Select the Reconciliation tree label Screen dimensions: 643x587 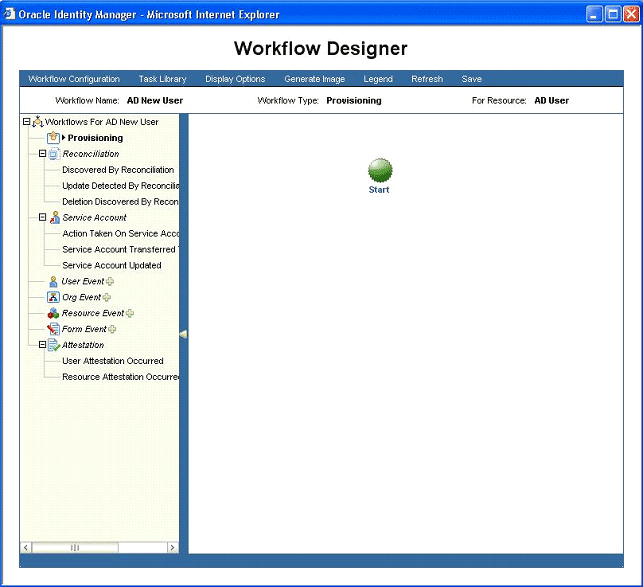tap(91, 154)
